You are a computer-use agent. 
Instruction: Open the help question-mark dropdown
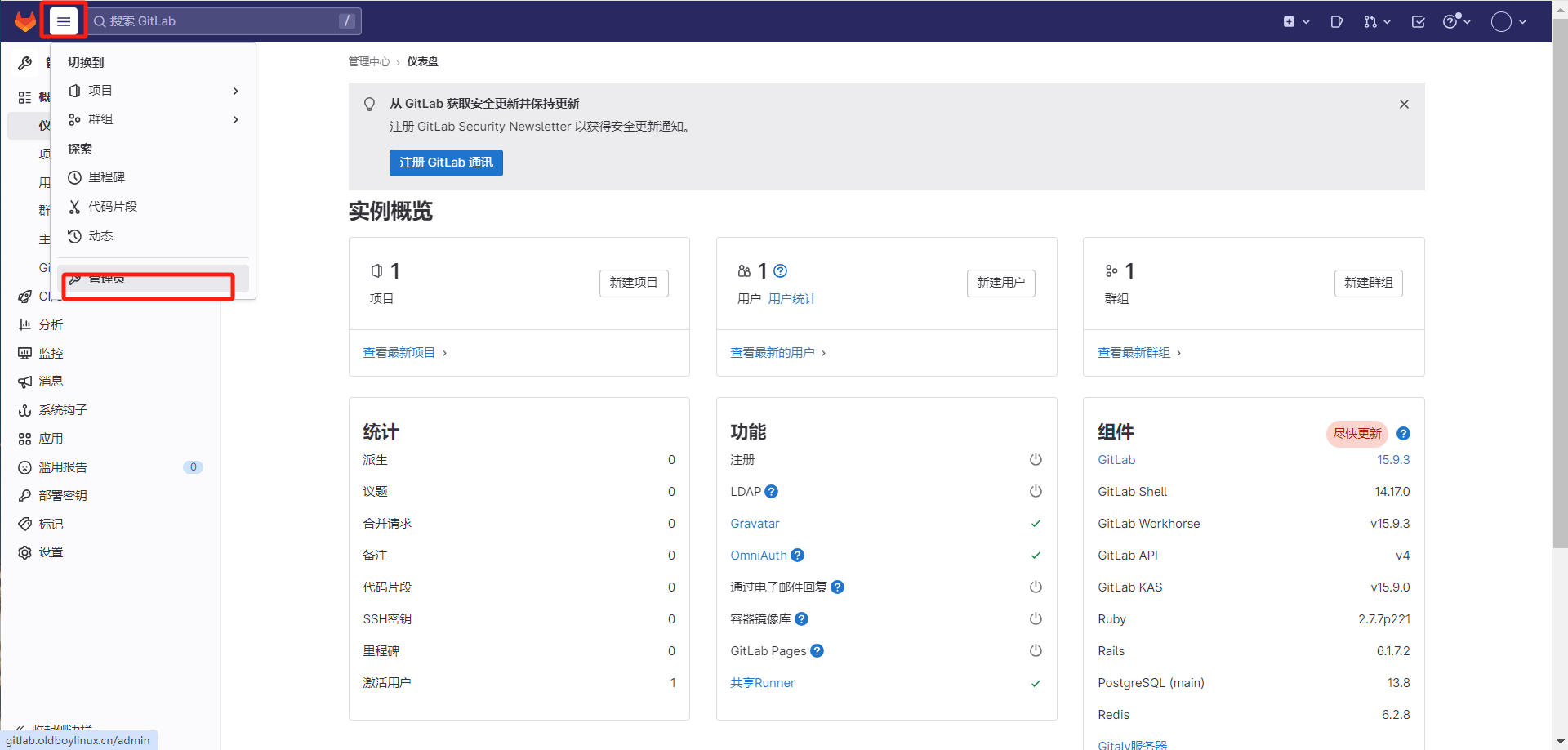[x=1457, y=22]
